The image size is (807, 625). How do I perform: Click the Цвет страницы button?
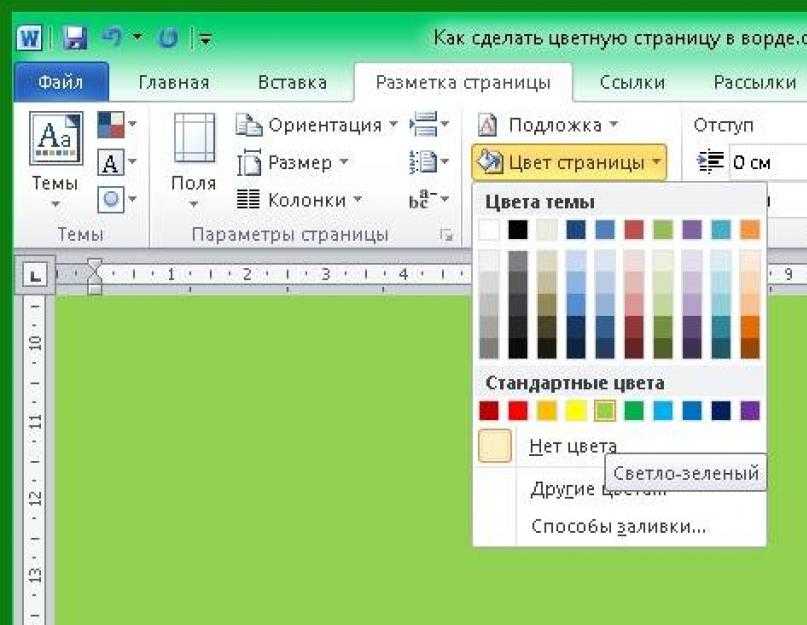(569, 163)
